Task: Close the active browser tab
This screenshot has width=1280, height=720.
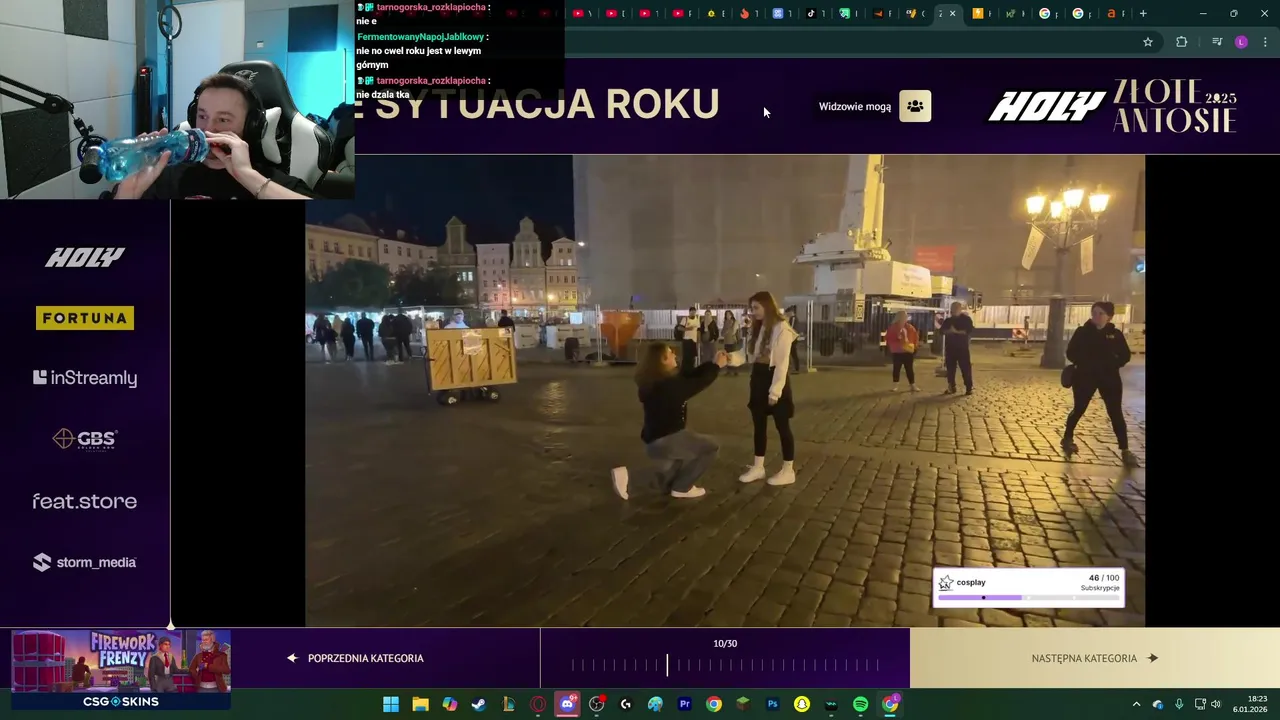Action: tap(952, 13)
